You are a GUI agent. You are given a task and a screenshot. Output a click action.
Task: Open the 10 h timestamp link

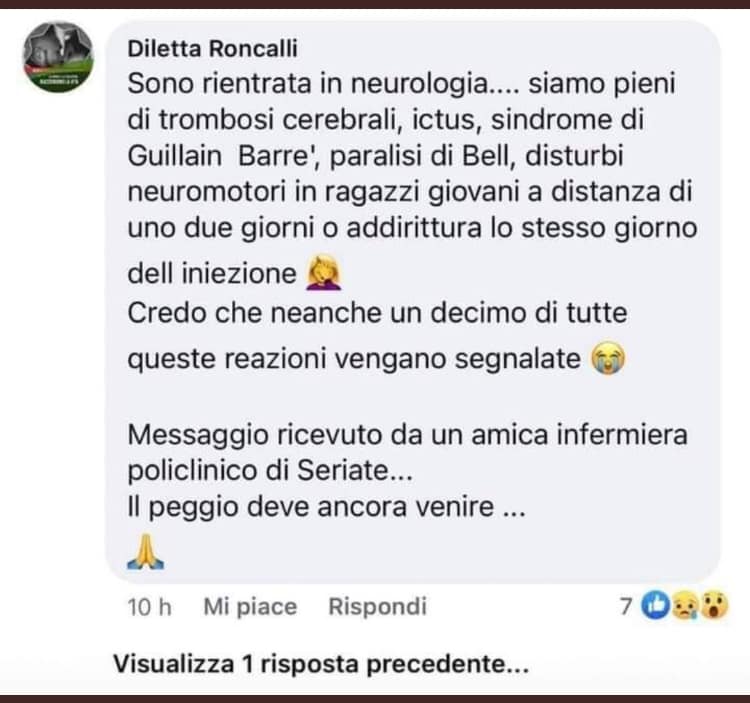click(149, 607)
